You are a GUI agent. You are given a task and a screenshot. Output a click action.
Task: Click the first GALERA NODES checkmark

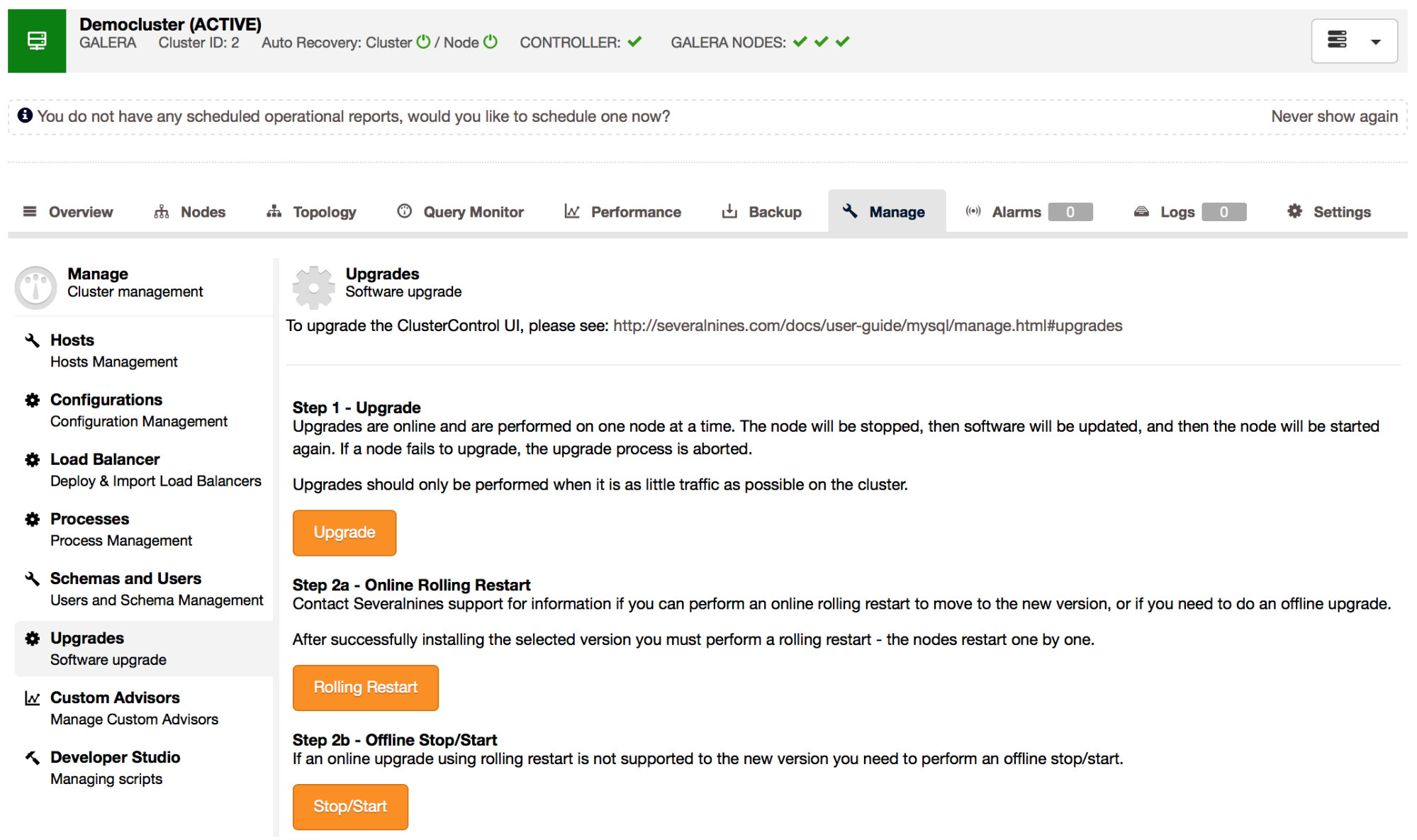[800, 42]
